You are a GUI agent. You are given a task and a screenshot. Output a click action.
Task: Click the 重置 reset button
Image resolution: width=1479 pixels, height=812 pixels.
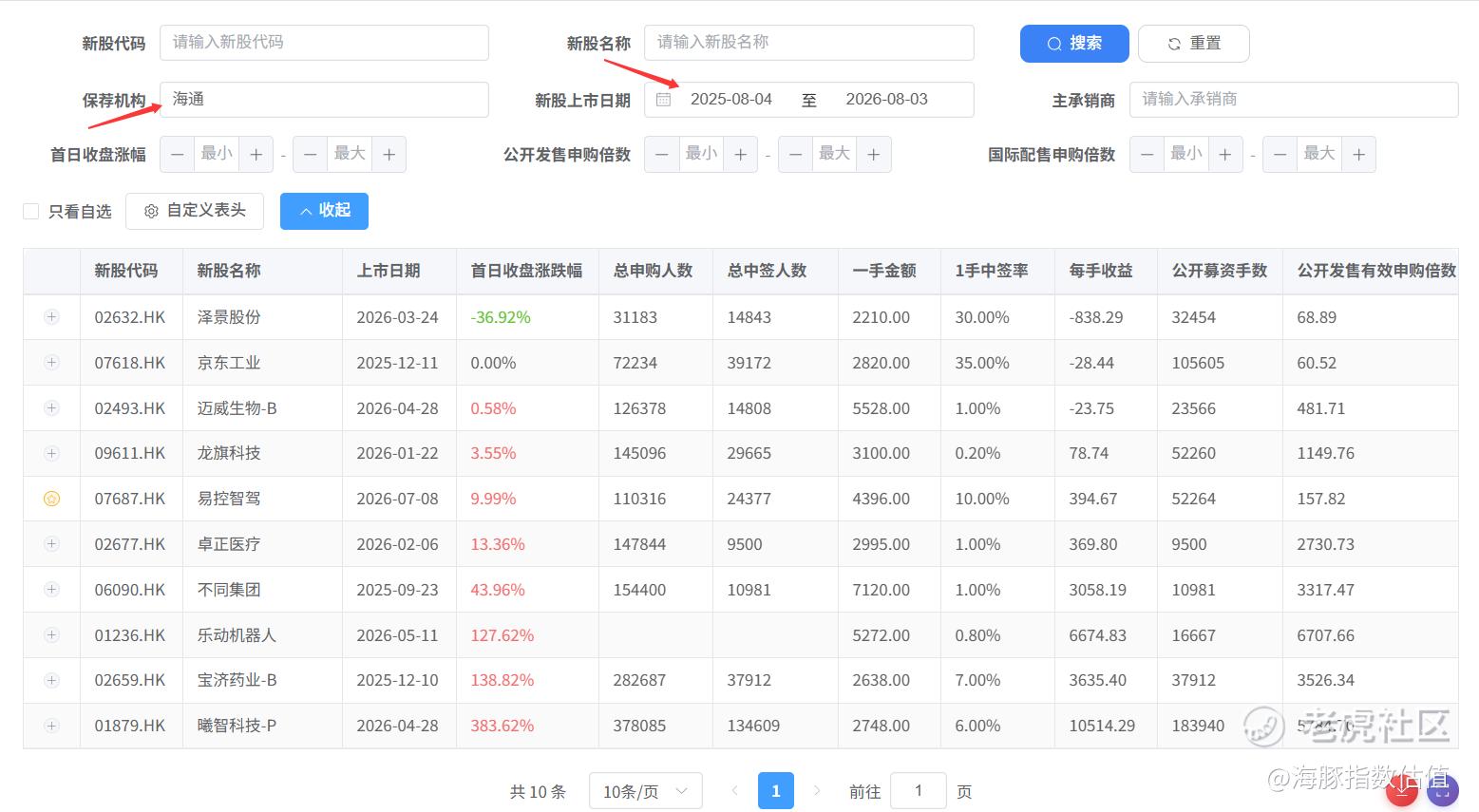(1194, 44)
